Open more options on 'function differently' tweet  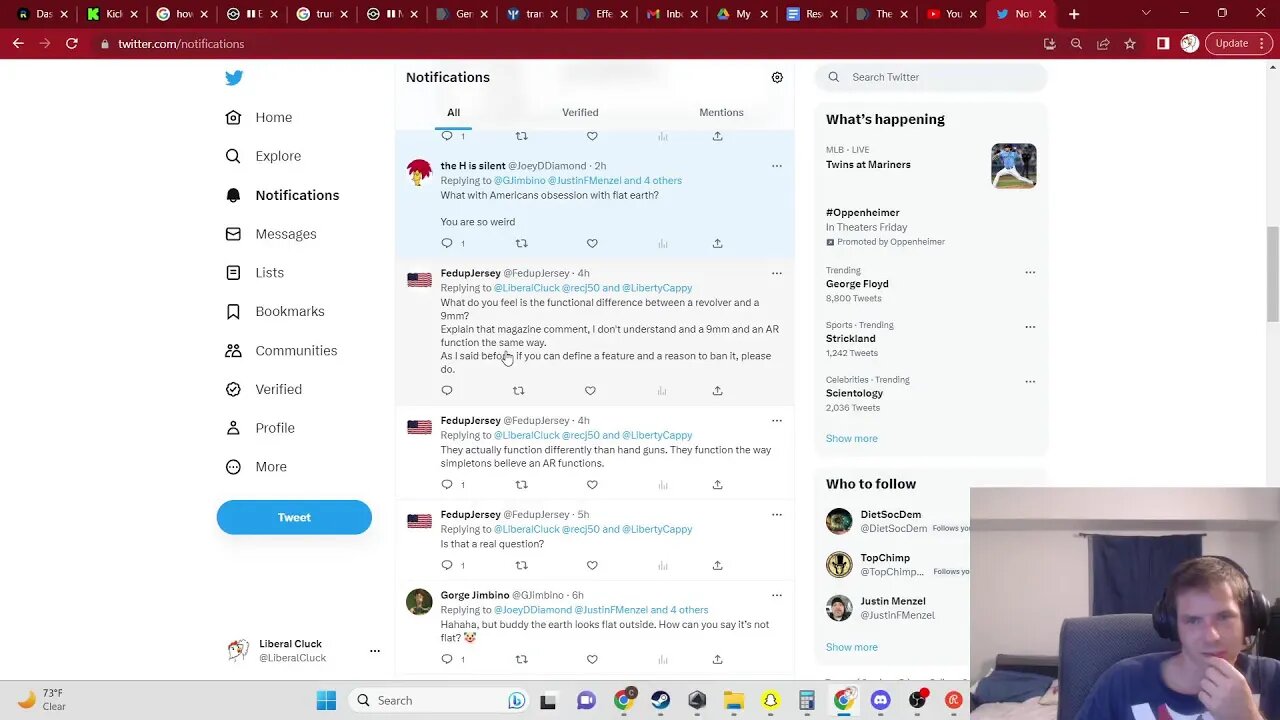pos(777,421)
